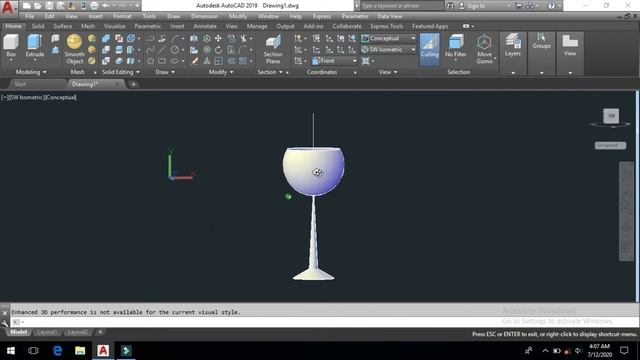Select the Line tool in Draw panel
Viewport: 640px width, 360px height.
click(x=162, y=50)
